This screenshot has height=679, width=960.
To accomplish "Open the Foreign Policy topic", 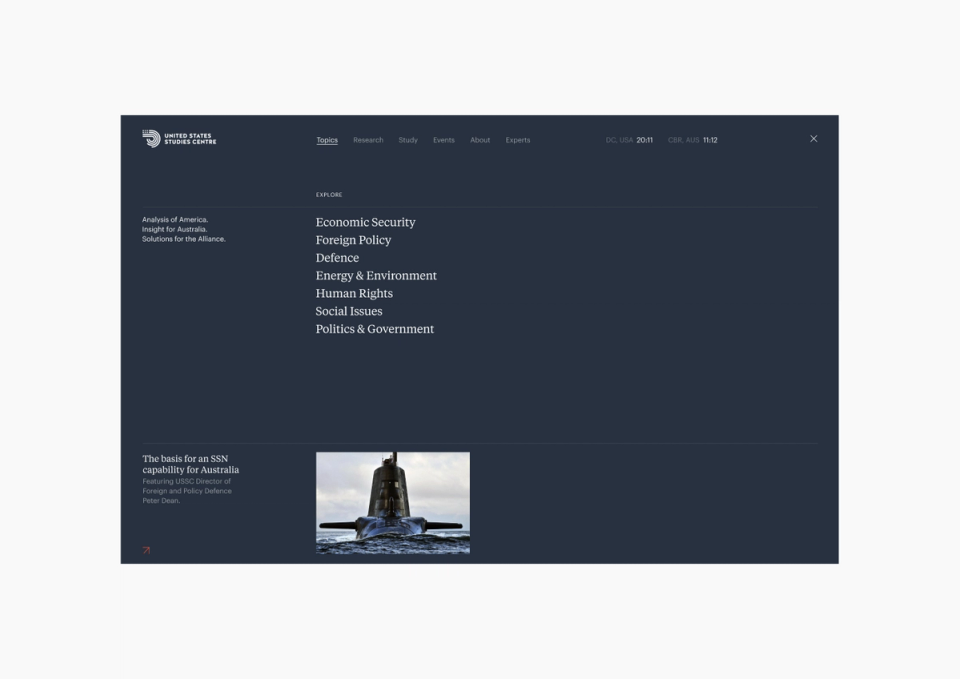I will click(x=353, y=240).
